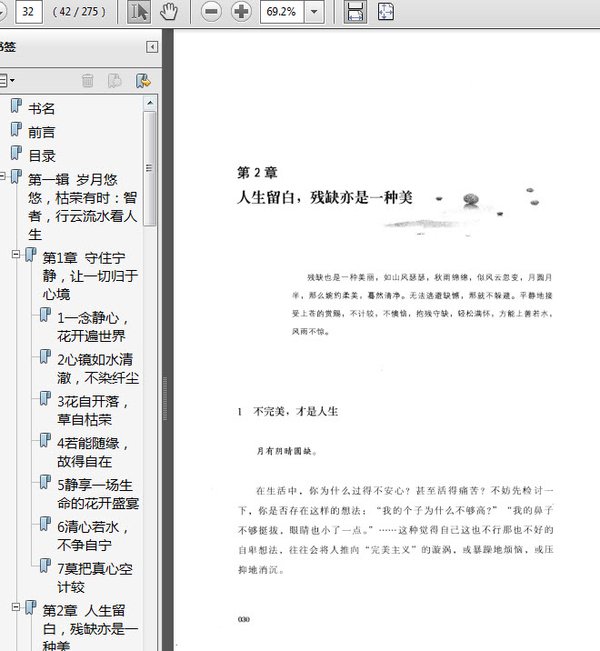Open 第2章 人生留白 bookmark
Image resolution: width=600 pixels, height=651 pixels.
(x=90, y=628)
